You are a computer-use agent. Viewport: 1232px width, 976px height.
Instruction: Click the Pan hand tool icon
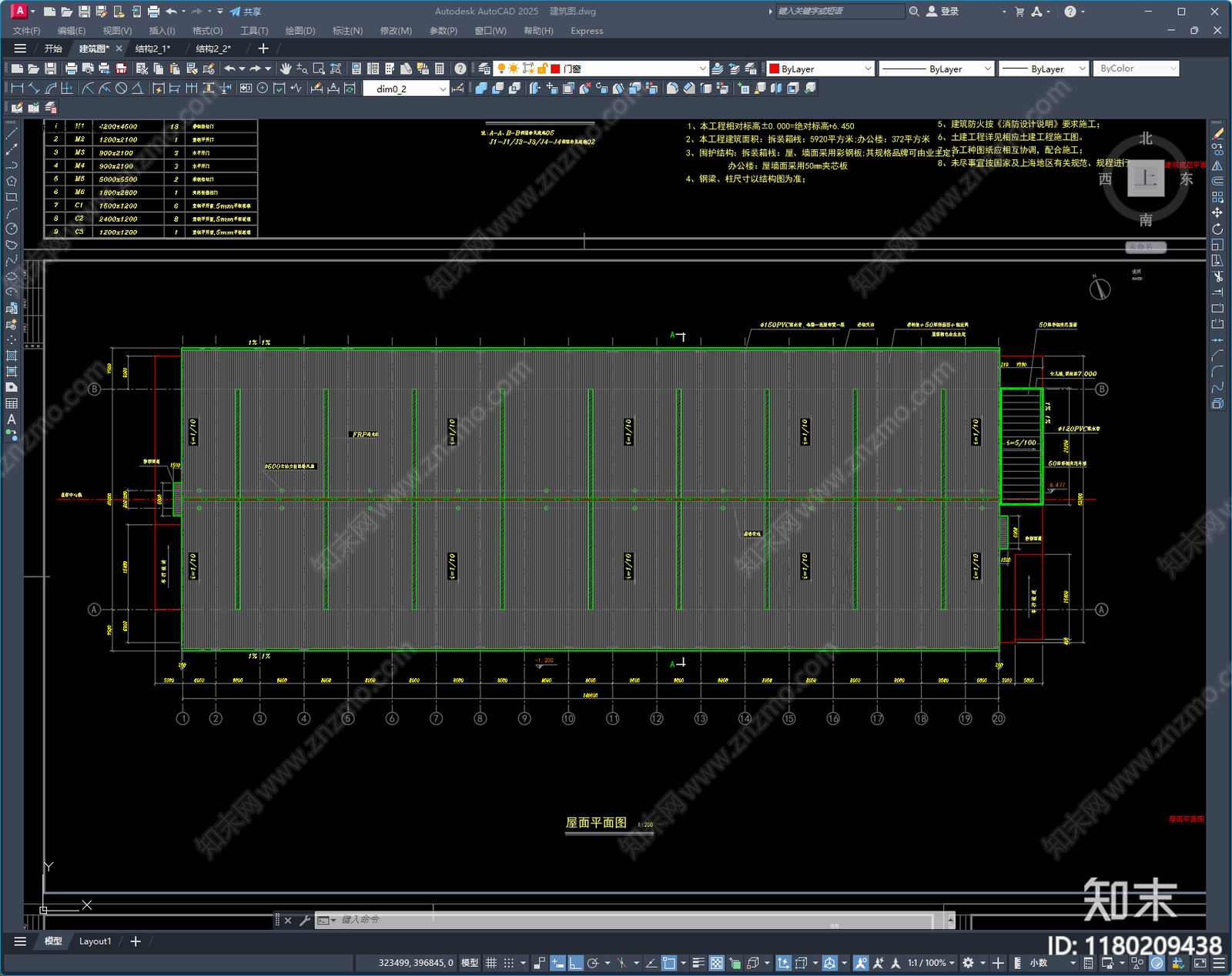(286, 69)
